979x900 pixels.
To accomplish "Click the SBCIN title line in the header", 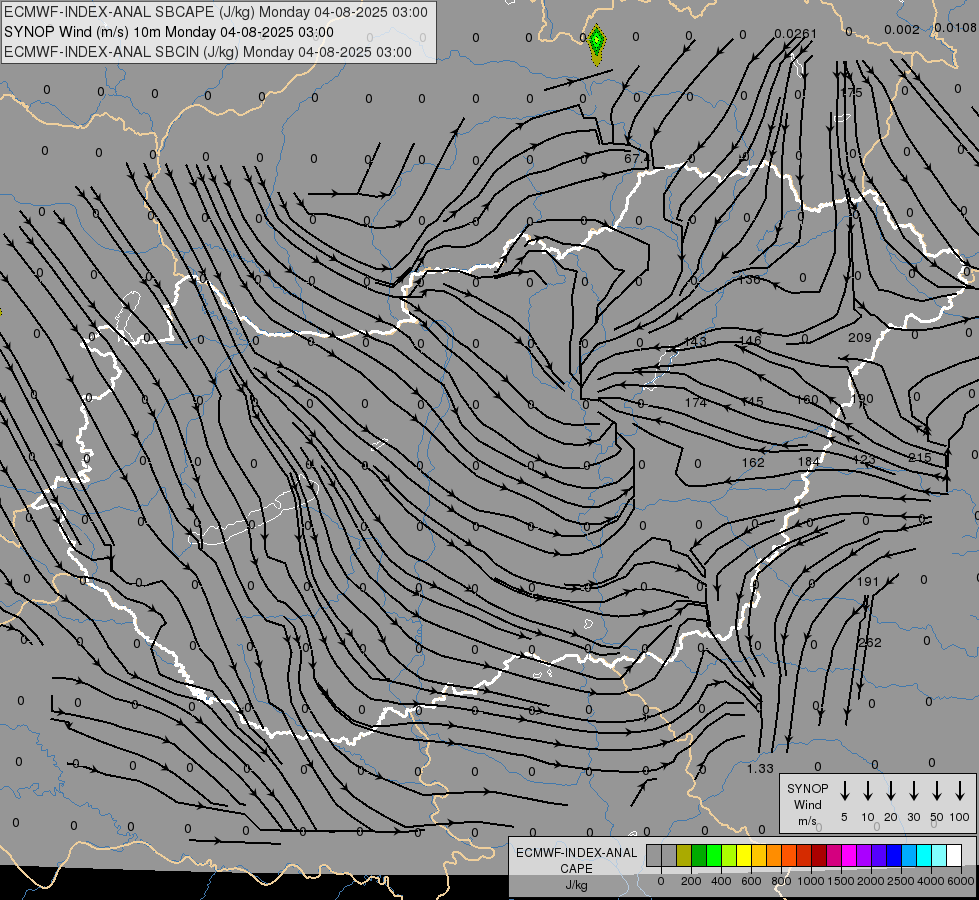I will 208,52.
